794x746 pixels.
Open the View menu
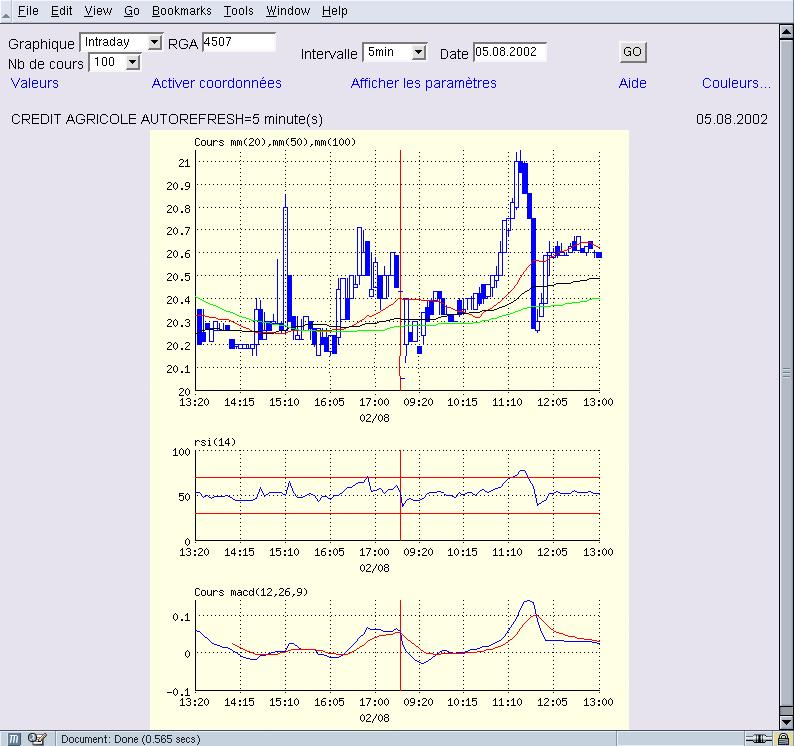[x=98, y=11]
